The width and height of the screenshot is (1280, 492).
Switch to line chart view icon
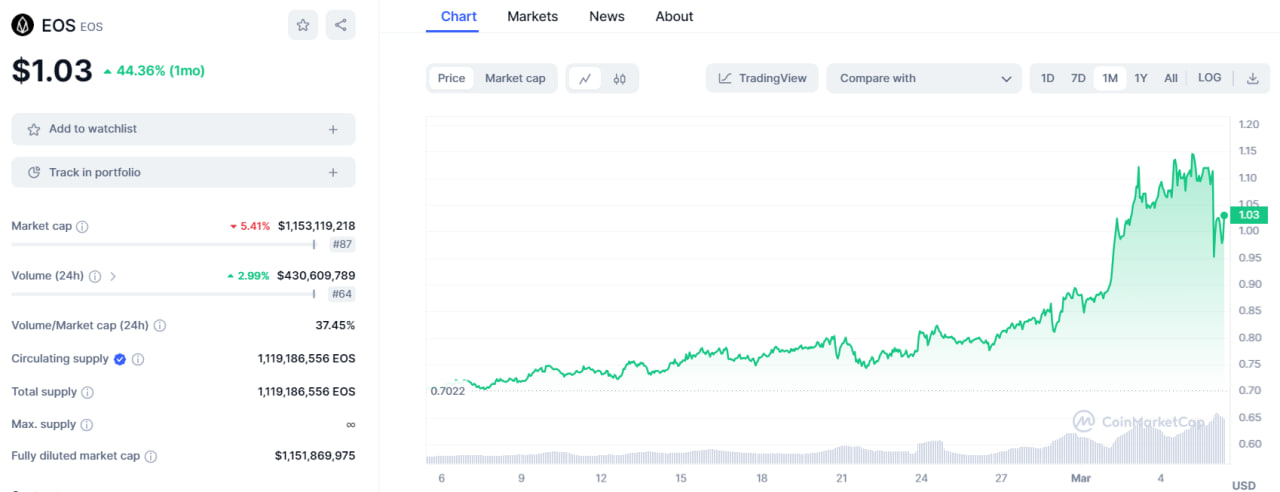pyautogui.click(x=585, y=78)
